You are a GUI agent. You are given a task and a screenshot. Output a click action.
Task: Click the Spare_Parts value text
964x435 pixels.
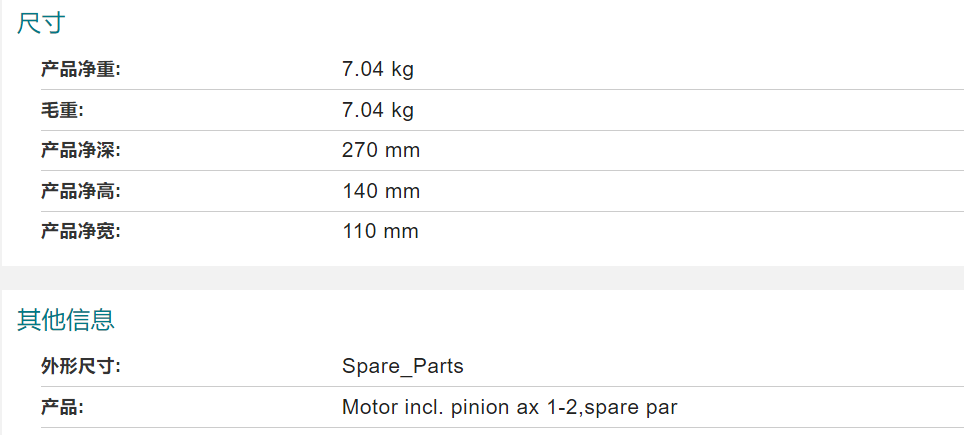(x=403, y=367)
